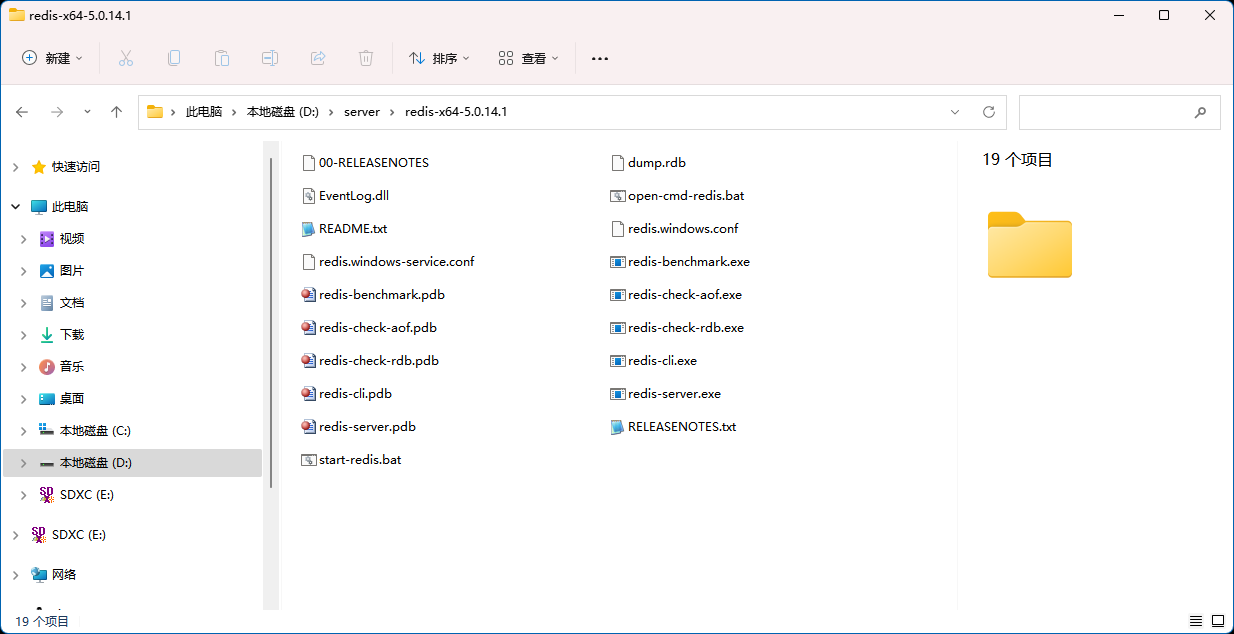This screenshot has height=634, width=1234.
Task: Select the redis-check-aof.pdb file icon
Action: (x=309, y=328)
